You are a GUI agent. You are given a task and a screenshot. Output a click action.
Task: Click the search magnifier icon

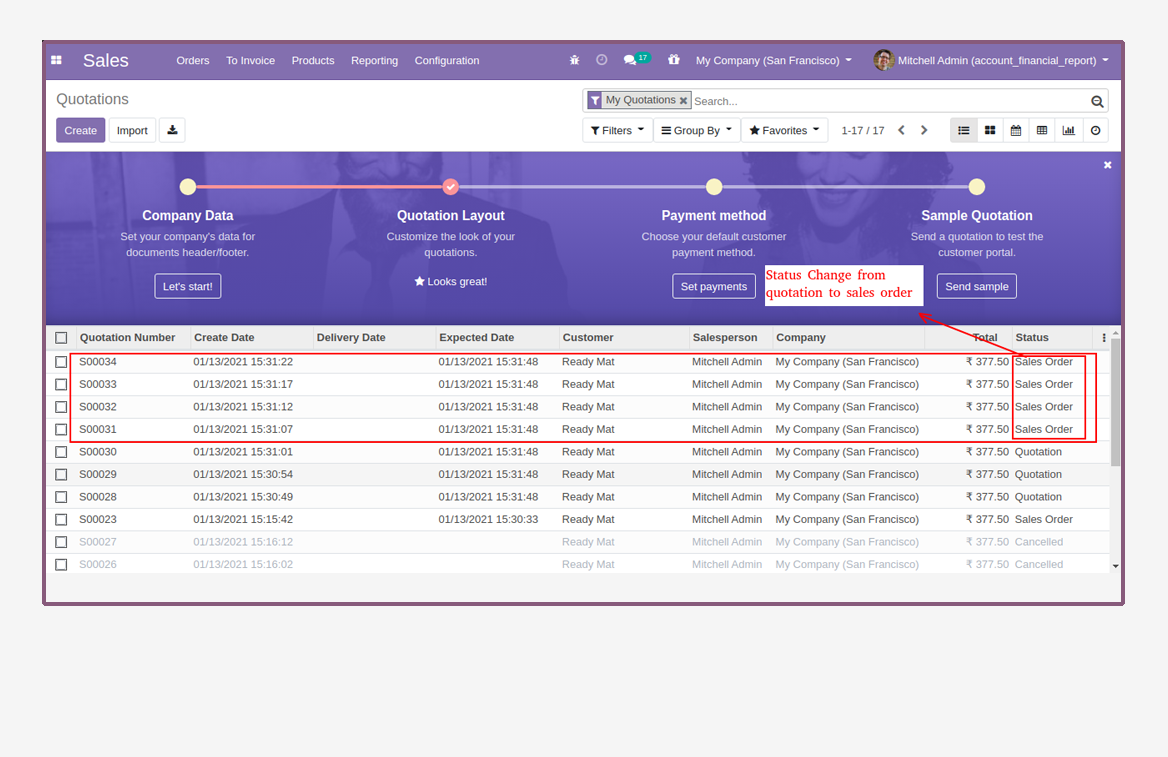click(x=1096, y=101)
